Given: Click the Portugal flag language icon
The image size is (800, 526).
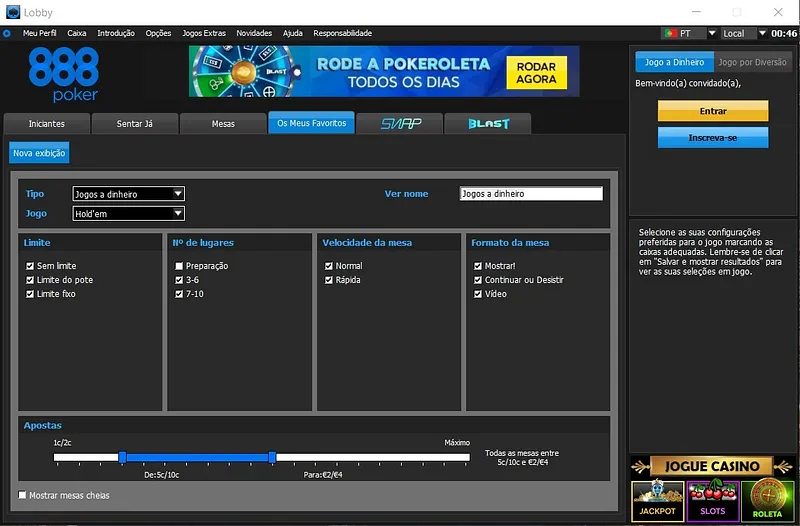Looking at the screenshot, I should coord(670,33).
